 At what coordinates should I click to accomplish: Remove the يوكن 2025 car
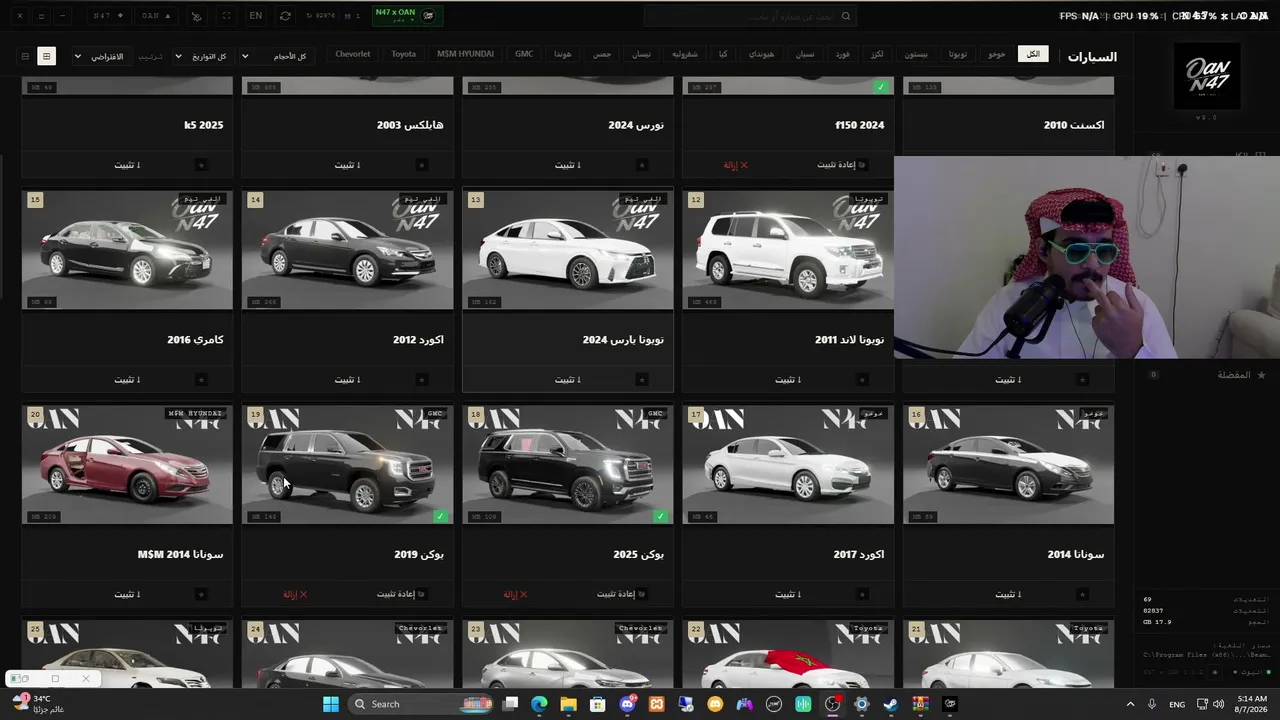tap(516, 594)
